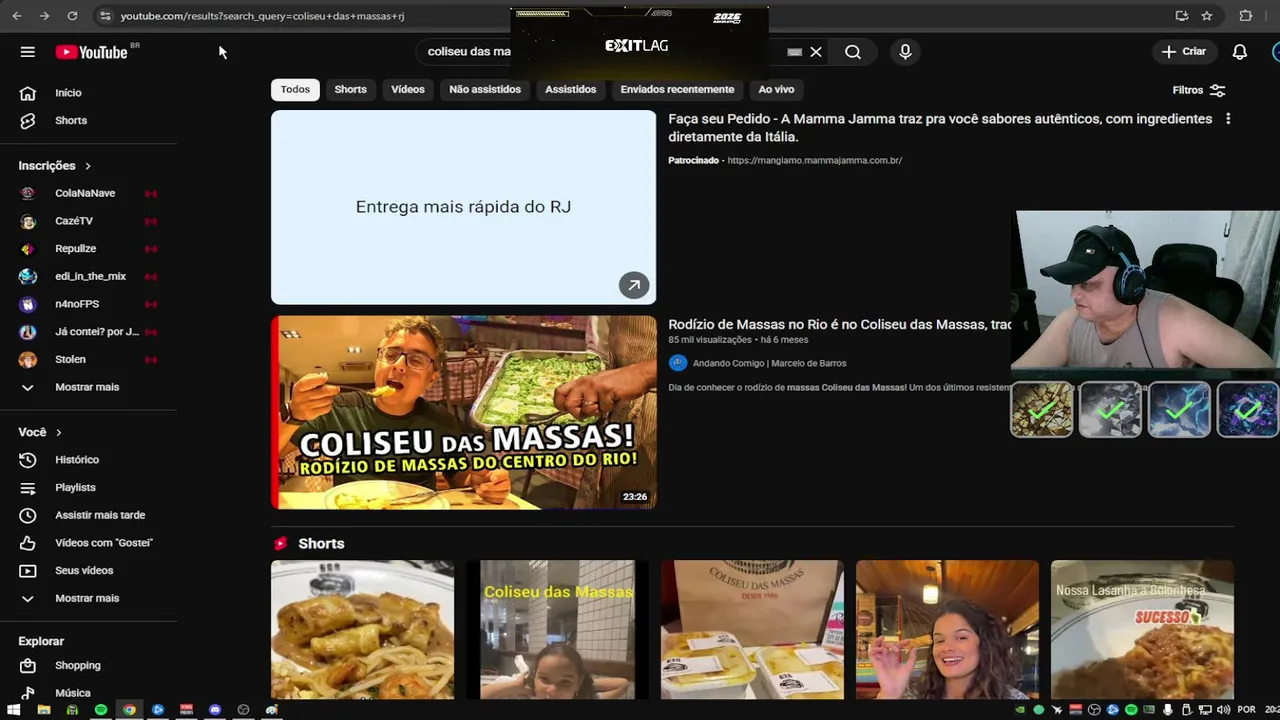
Task: Click the browser address bar URL
Action: [262, 16]
